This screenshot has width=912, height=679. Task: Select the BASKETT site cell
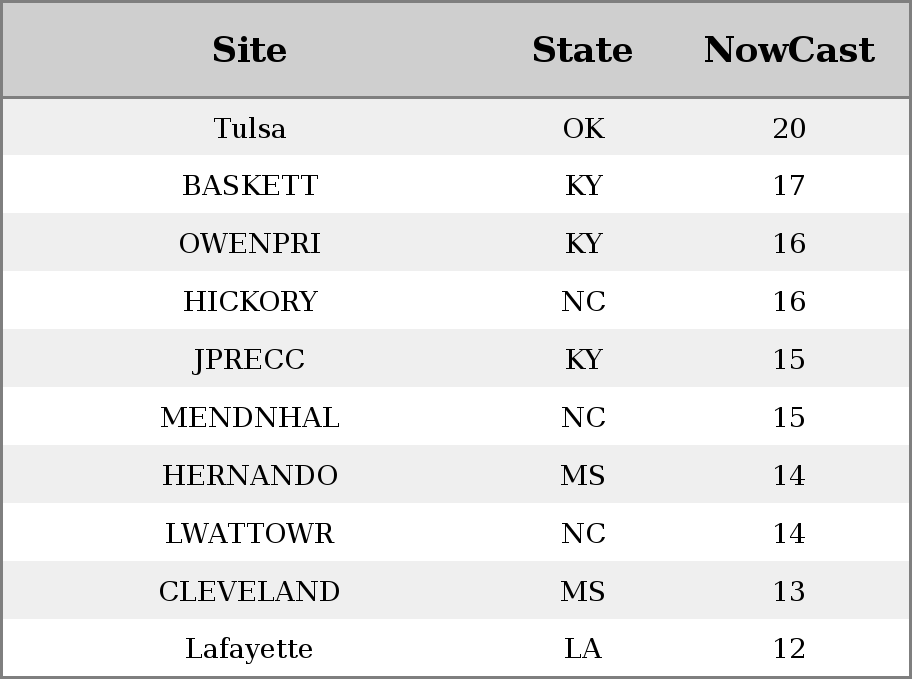(x=250, y=186)
